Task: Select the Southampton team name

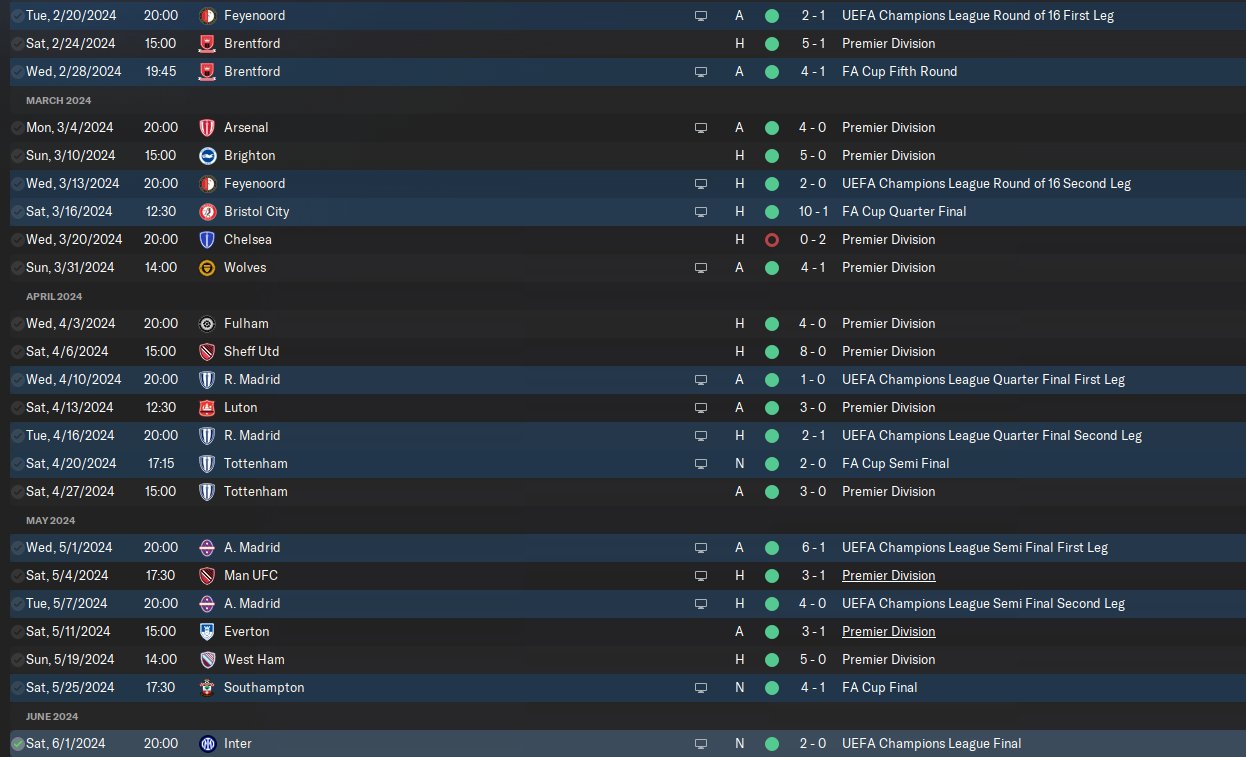Action: pyautogui.click(x=264, y=688)
